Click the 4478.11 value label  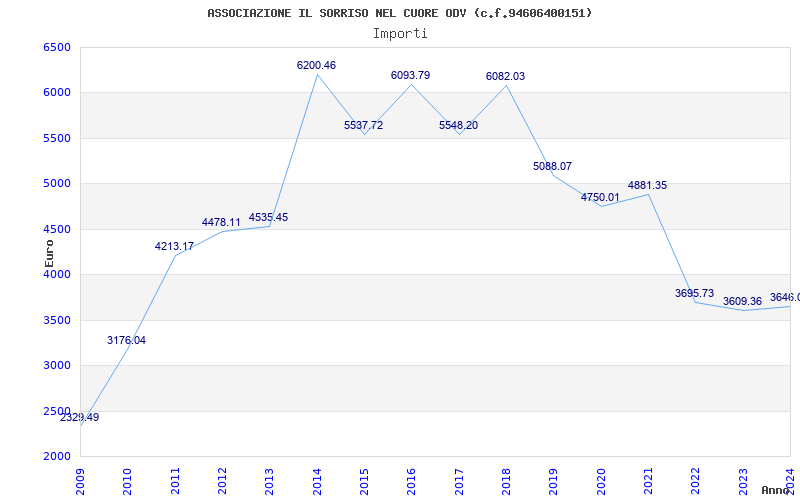tap(221, 222)
